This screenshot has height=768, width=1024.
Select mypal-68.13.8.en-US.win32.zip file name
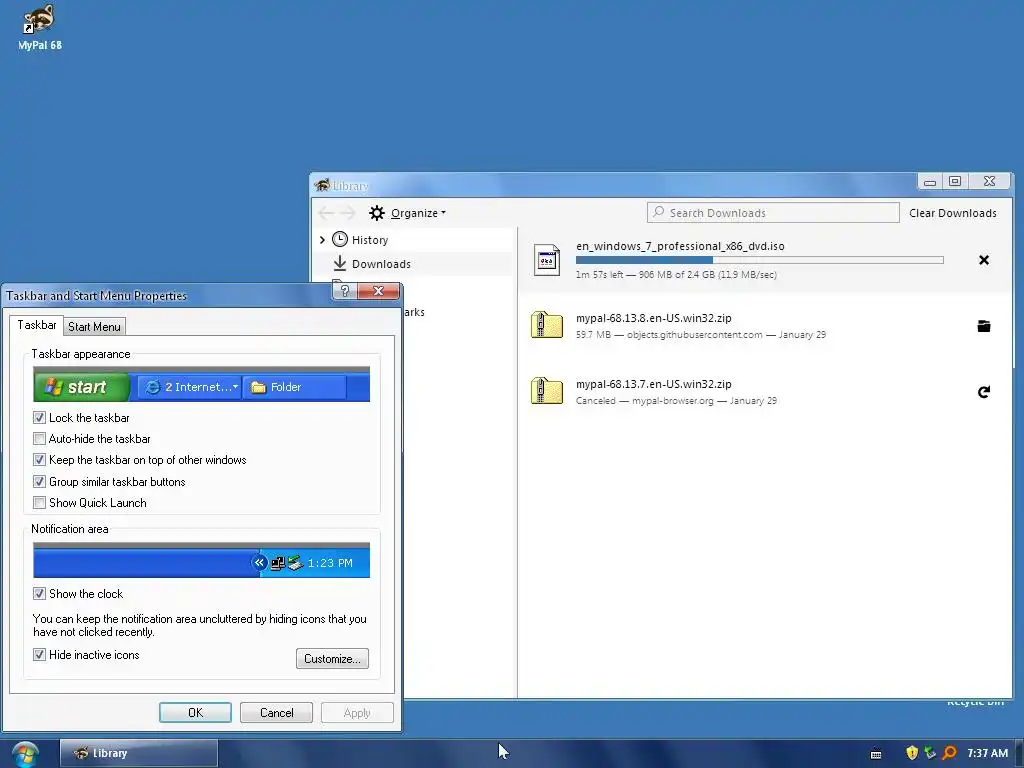pos(653,318)
